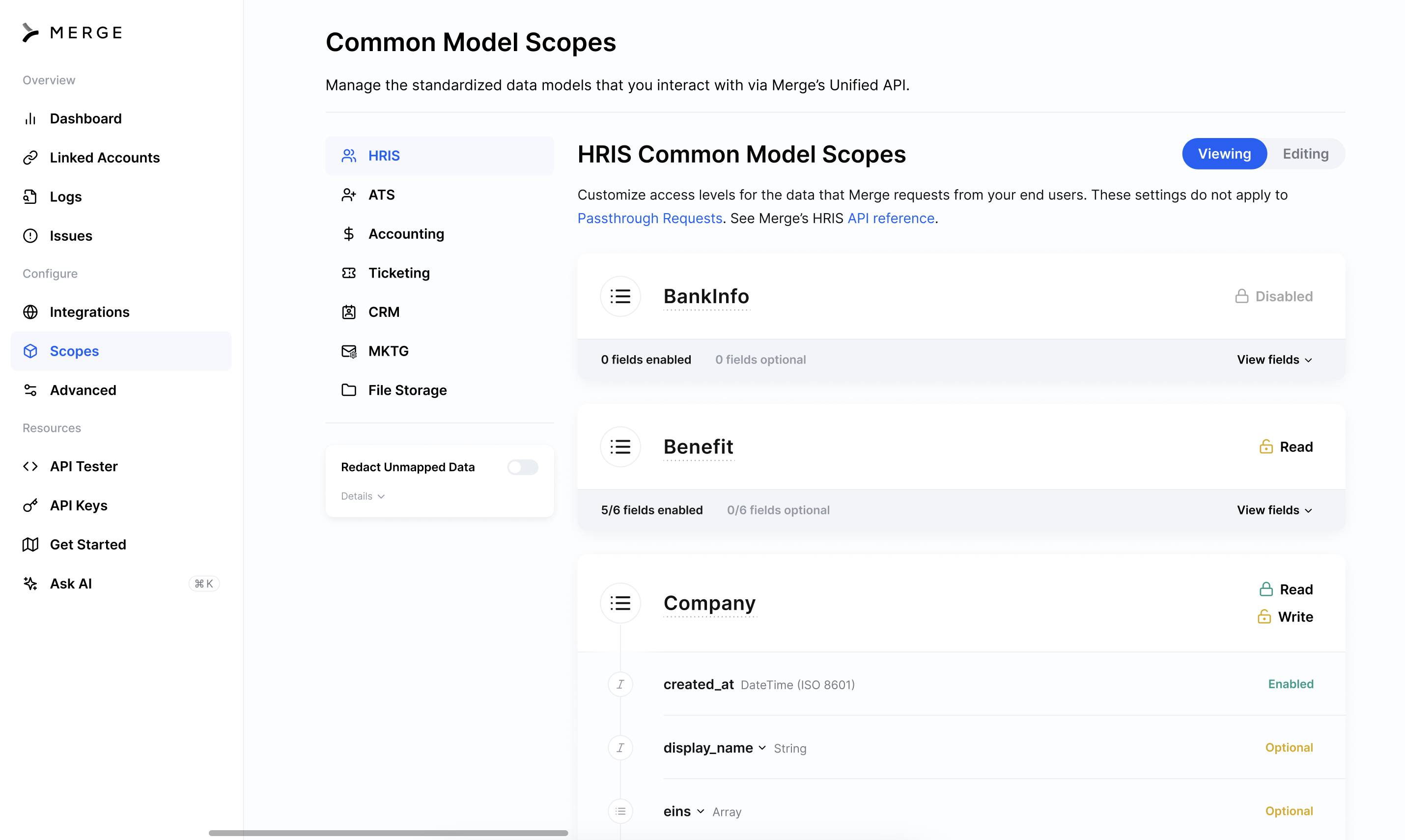The height and width of the screenshot is (840, 1405).
Task: Click the Merge logo icon
Action: pos(30,32)
